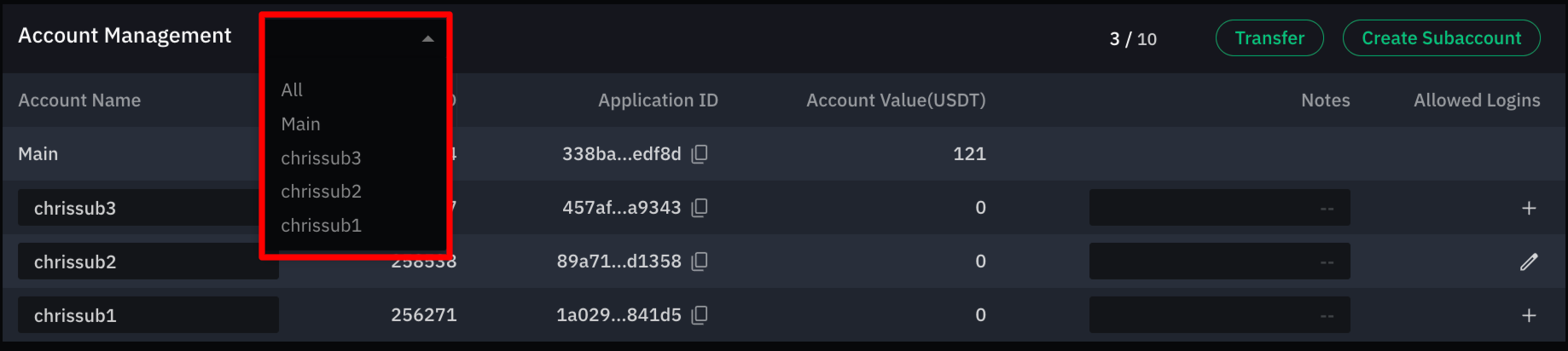Image resolution: width=1568 pixels, height=351 pixels.
Task: Choose Main from the account dropdown
Action: [301, 124]
